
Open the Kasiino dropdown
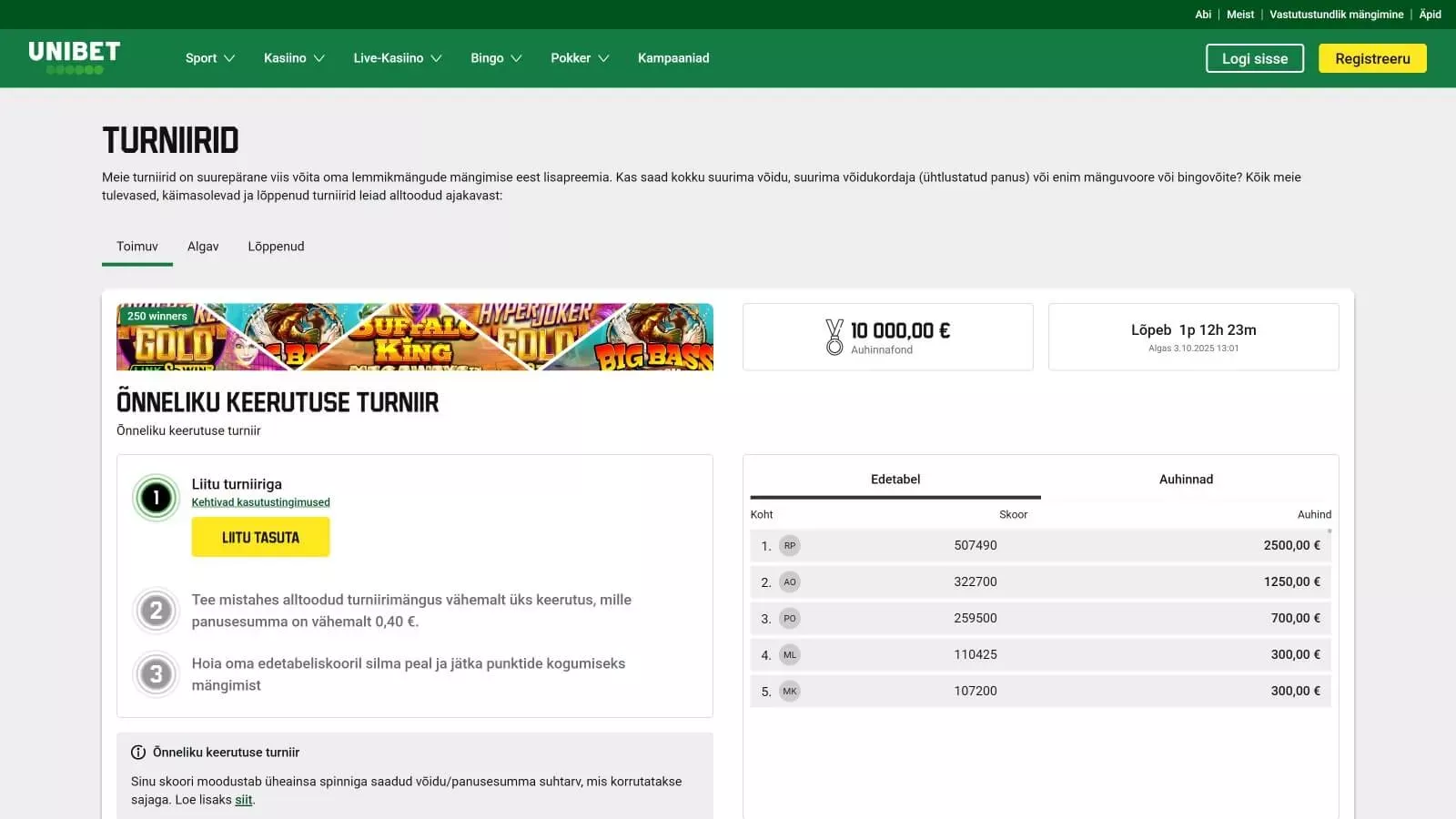[x=292, y=57]
